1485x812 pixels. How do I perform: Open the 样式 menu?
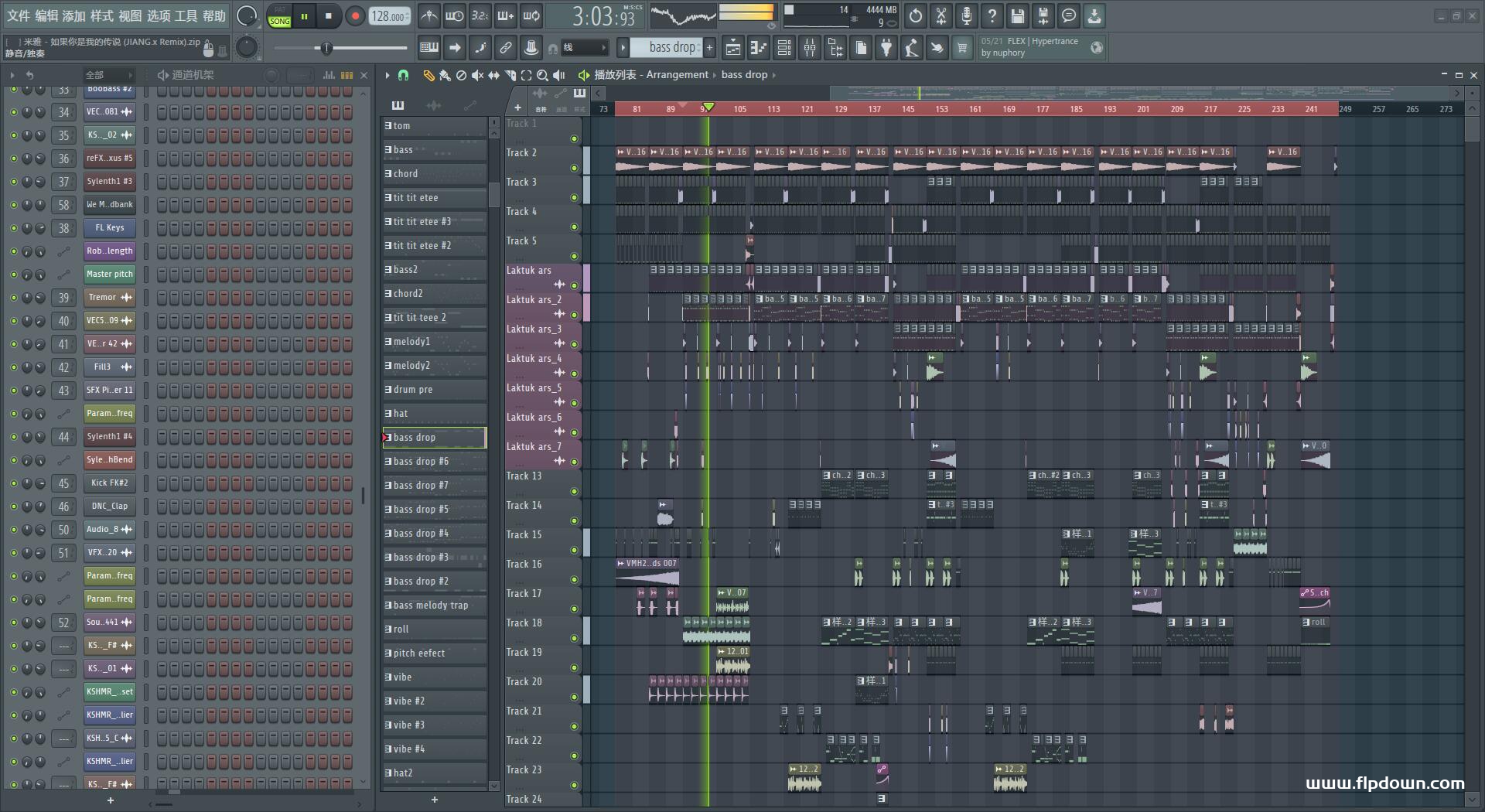pos(102,15)
